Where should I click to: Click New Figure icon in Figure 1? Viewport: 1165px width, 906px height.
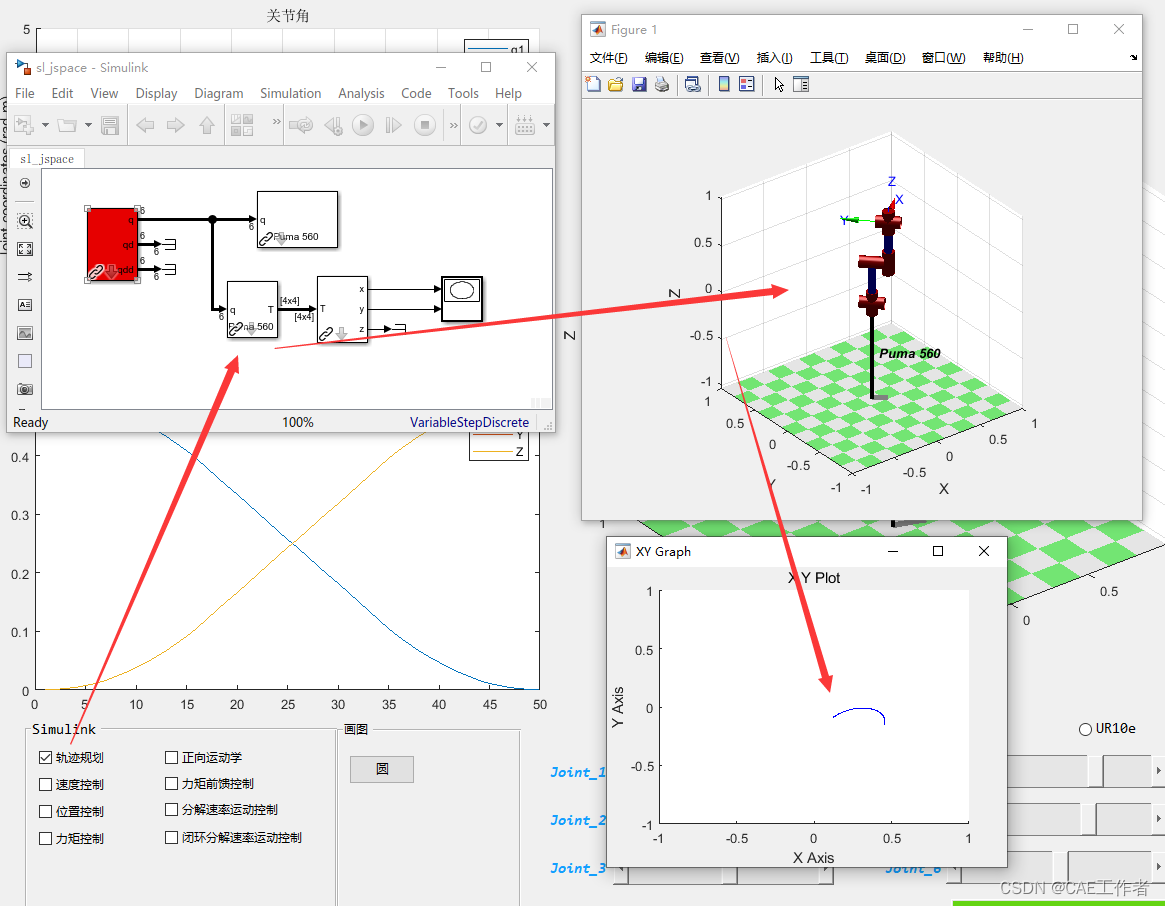(593, 85)
